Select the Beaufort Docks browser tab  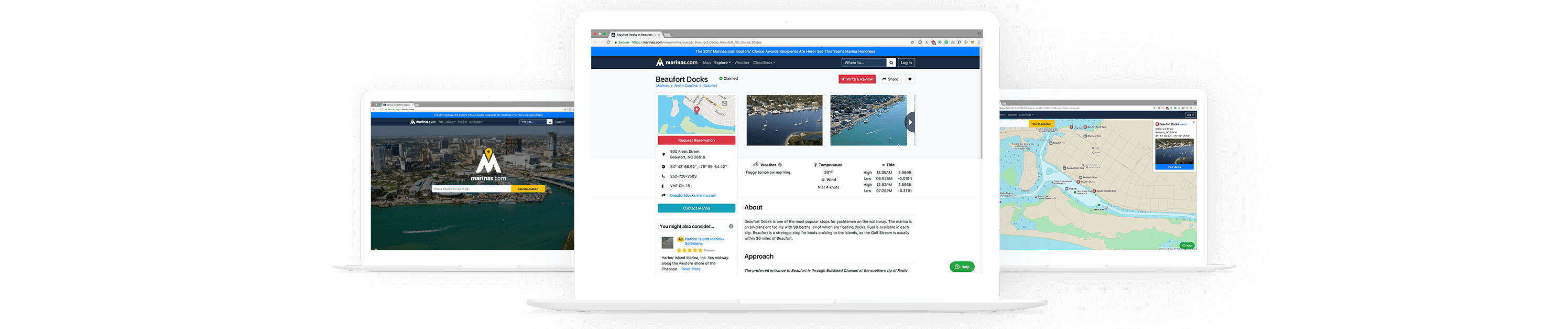pos(636,35)
